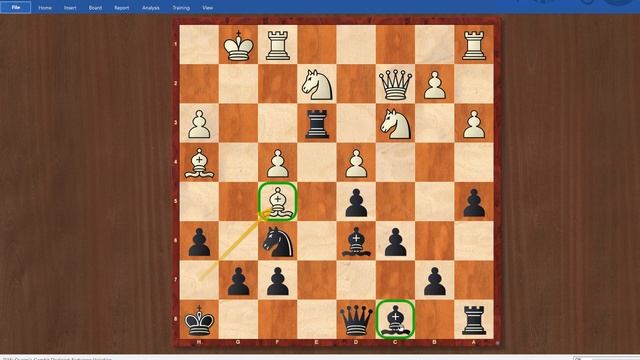Open the Report ribbon tab
Screen dimensions: 640x360
(122, 8)
